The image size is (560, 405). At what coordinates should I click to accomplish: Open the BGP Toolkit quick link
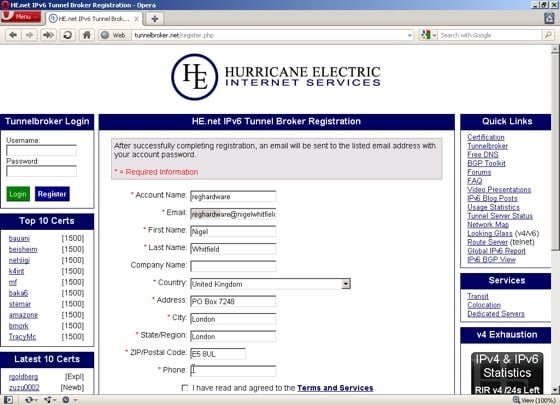486,163
